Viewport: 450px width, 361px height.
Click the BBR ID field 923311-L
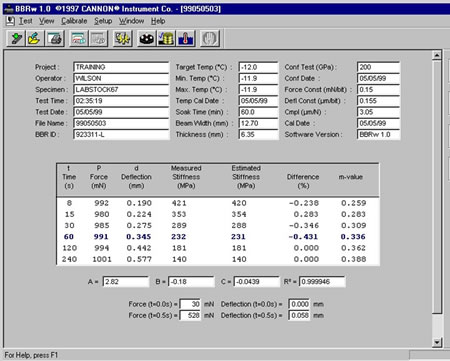(x=121, y=134)
